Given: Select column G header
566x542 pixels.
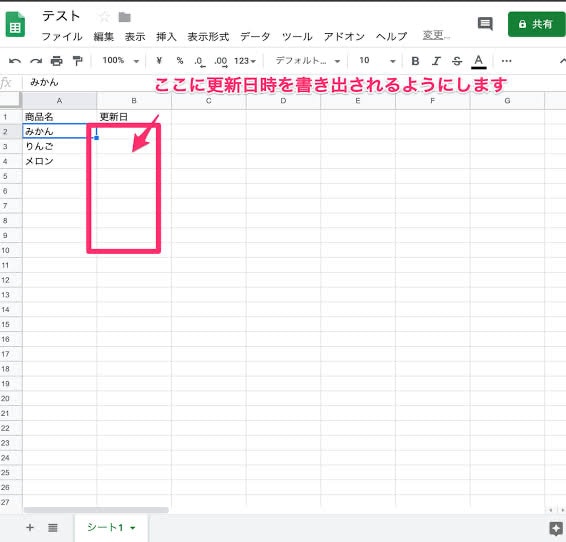Looking at the screenshot, I should [x=507, y=101].
